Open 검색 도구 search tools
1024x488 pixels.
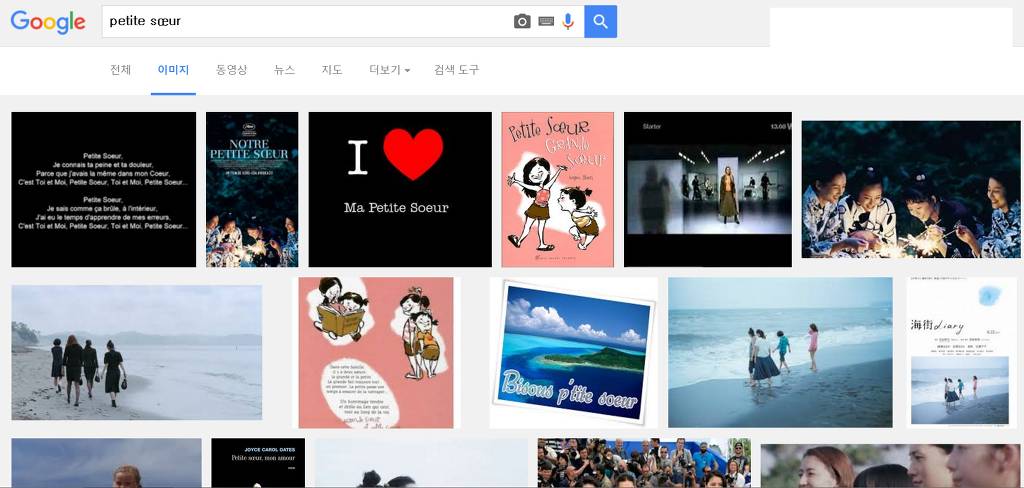[x=456, y=70]
